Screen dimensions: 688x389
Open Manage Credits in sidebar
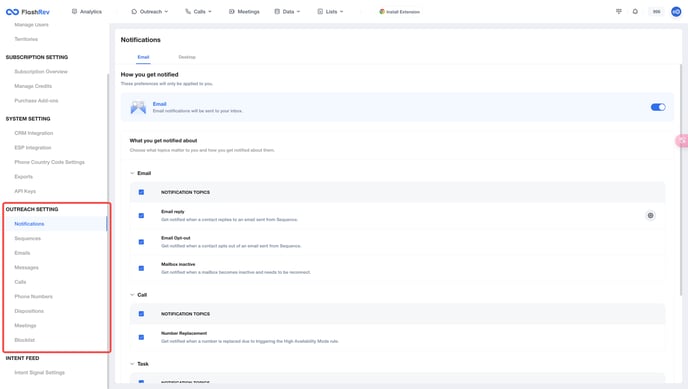[x=33, y=86]
